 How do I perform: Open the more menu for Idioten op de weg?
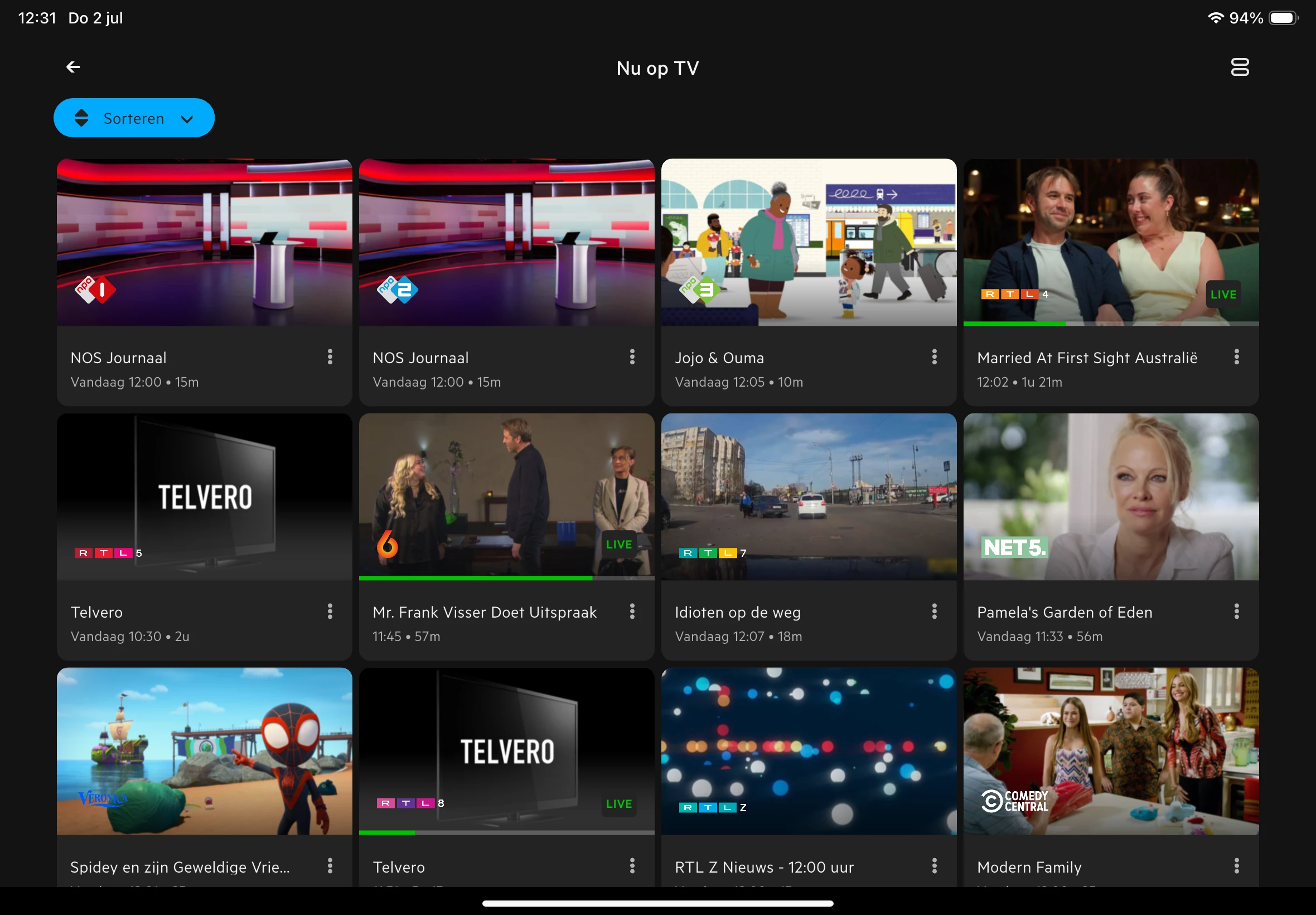[x=935, y=611]
